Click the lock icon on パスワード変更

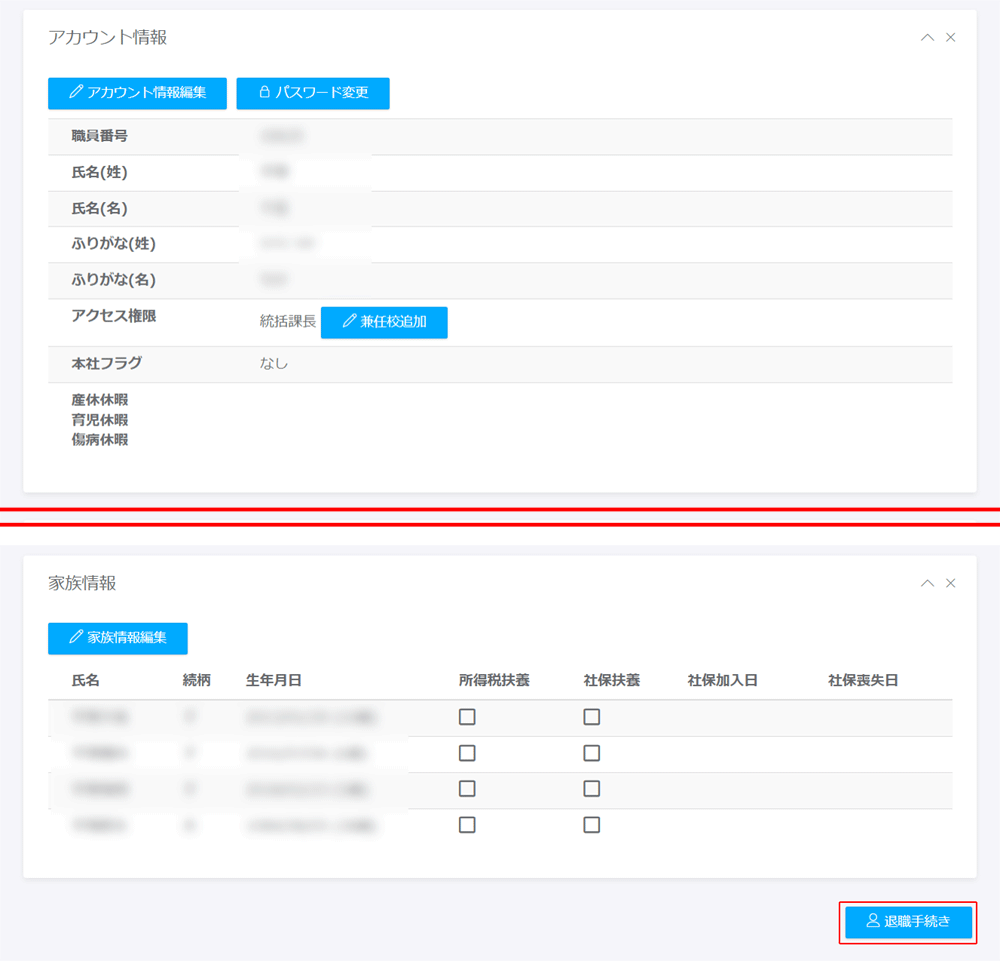pyautogui.click(x=265, y=93)
